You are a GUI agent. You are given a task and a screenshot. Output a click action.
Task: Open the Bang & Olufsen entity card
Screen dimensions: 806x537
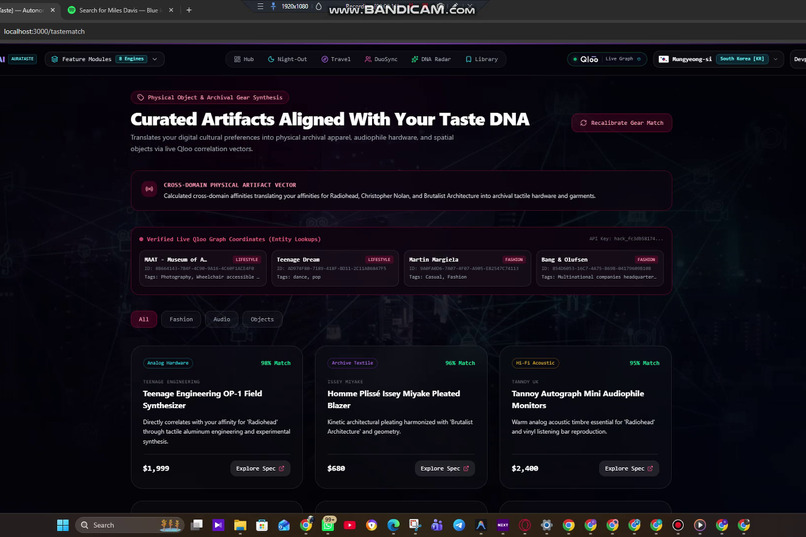(599, 268)
